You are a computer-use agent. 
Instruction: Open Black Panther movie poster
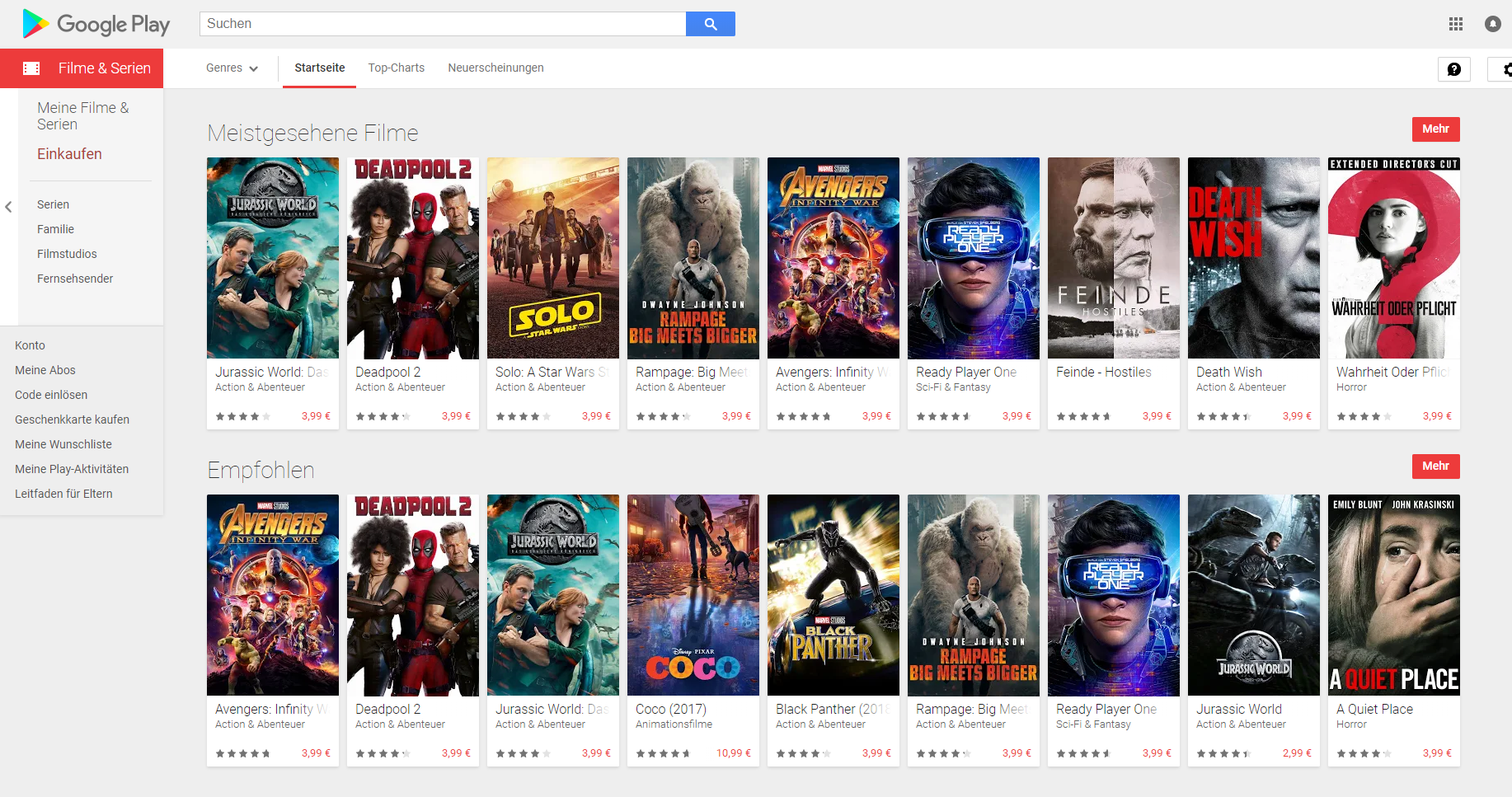pyautogui.click(x=833, y=595)
